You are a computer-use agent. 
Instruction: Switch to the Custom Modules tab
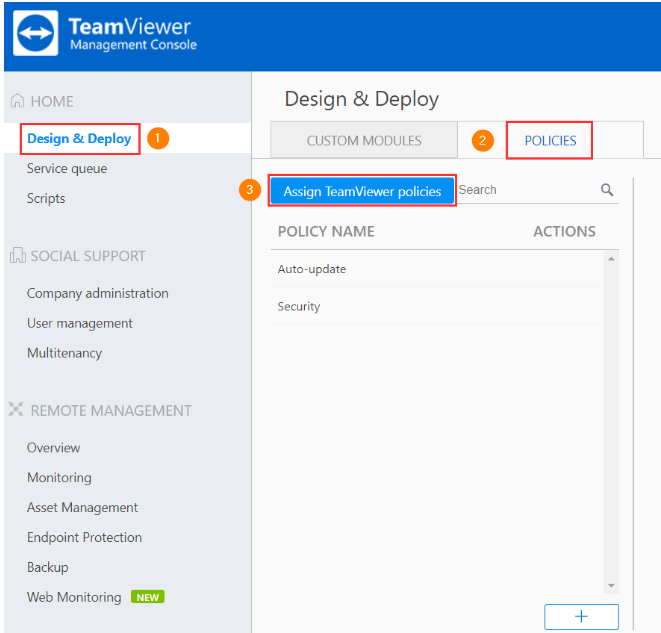pos(364,141)
